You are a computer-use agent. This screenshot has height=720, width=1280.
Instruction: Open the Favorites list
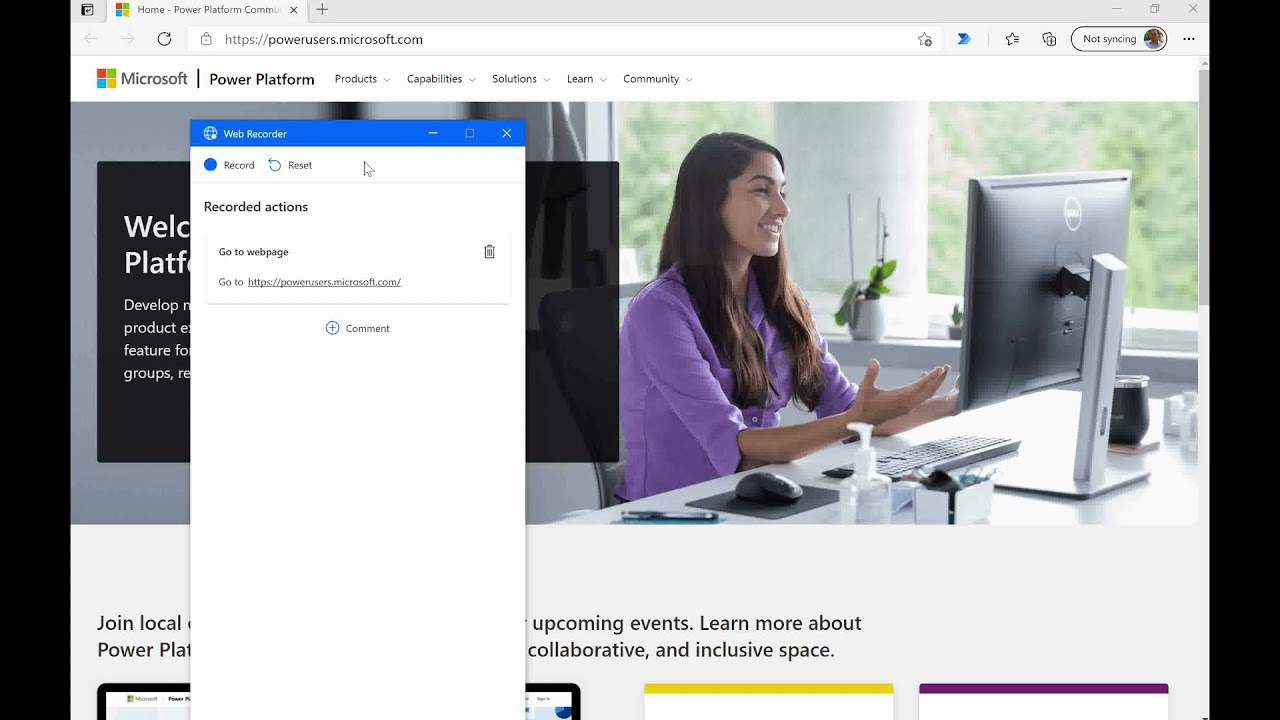[1012, 39]
